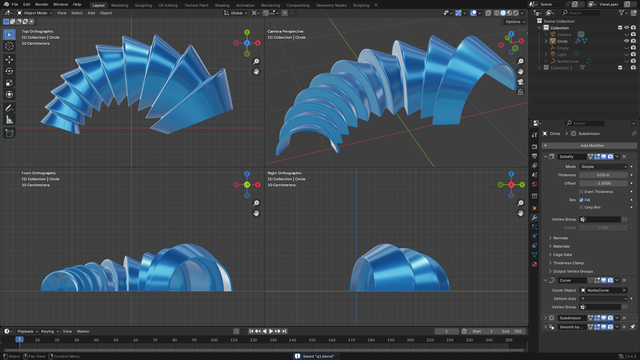The width and height of the screenshot is (640, 360).
Task: Activate the Select Box tool
Action: pos(9,34)
